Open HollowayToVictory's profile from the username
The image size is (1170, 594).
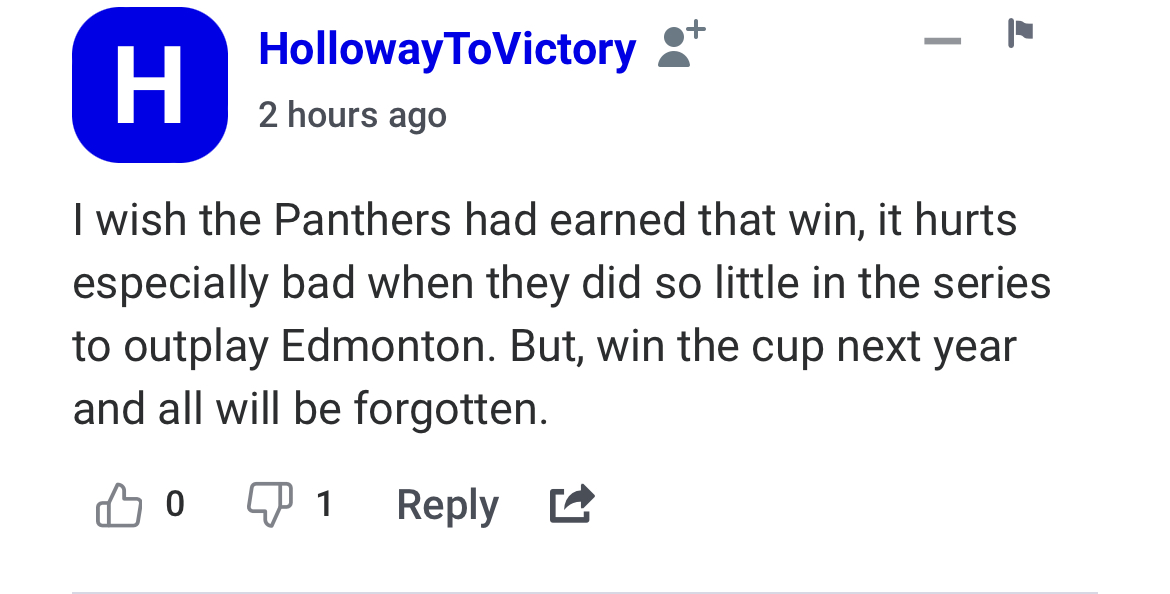point(447,49)
